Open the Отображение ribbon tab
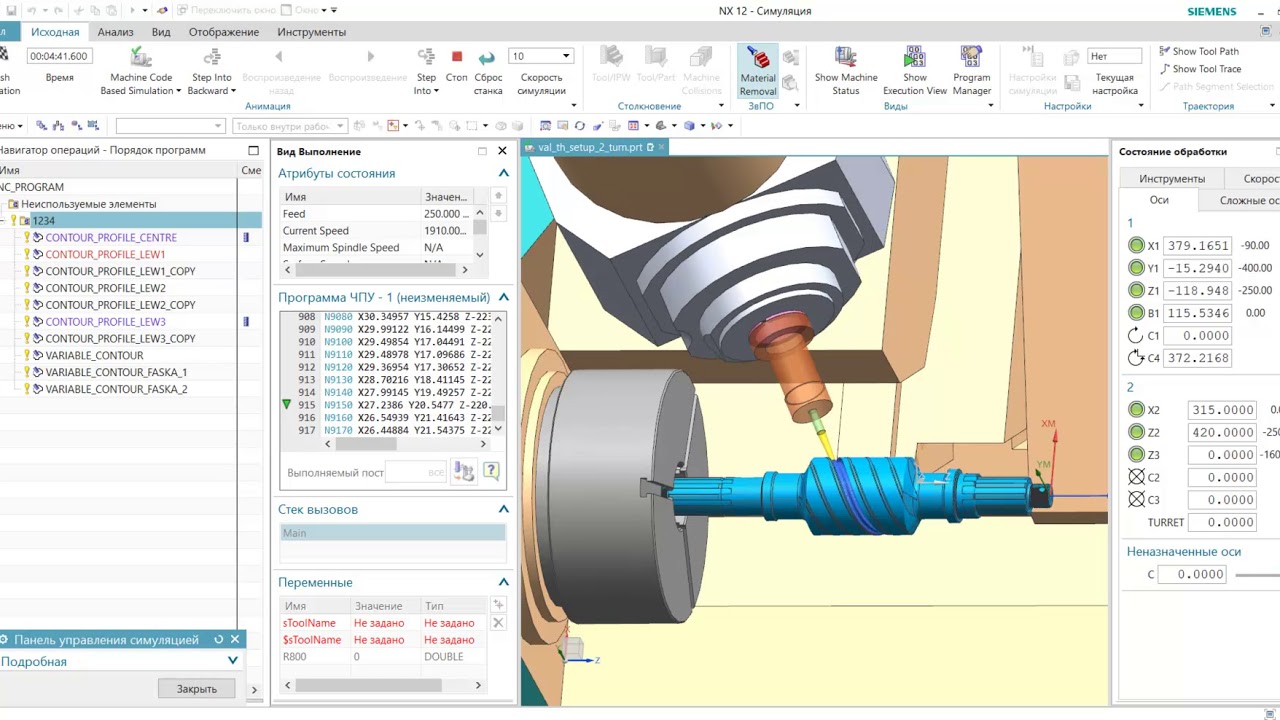 coord(224,32)
